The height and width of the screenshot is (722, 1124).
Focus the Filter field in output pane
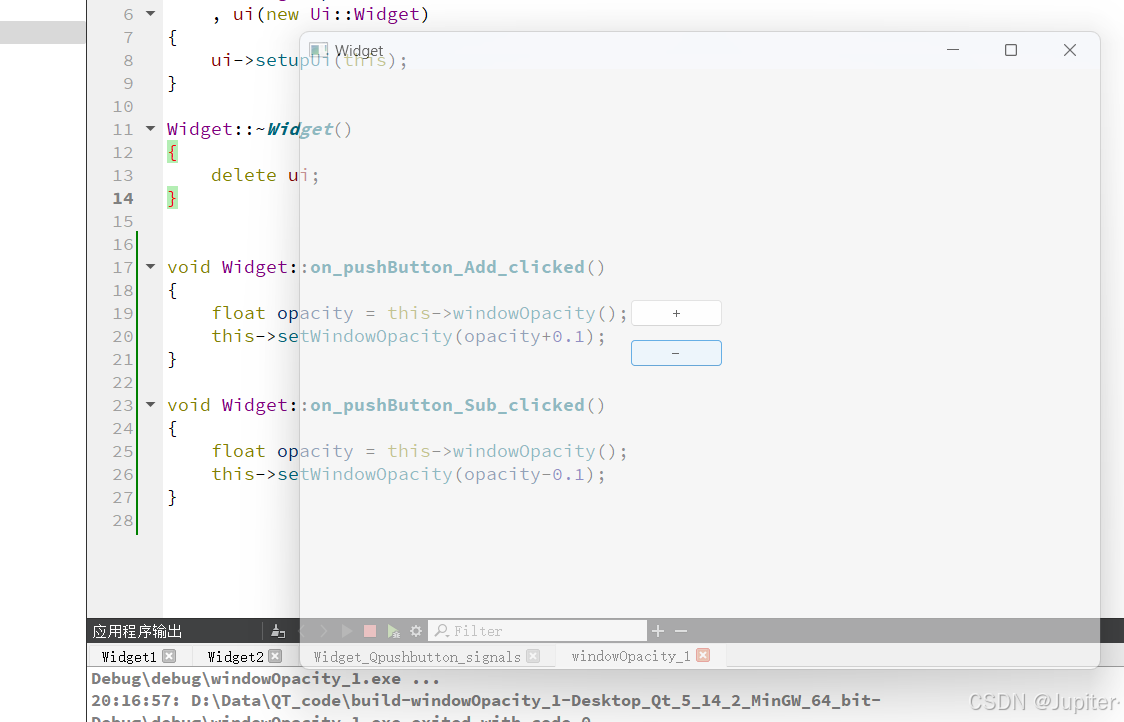[538, 631]
